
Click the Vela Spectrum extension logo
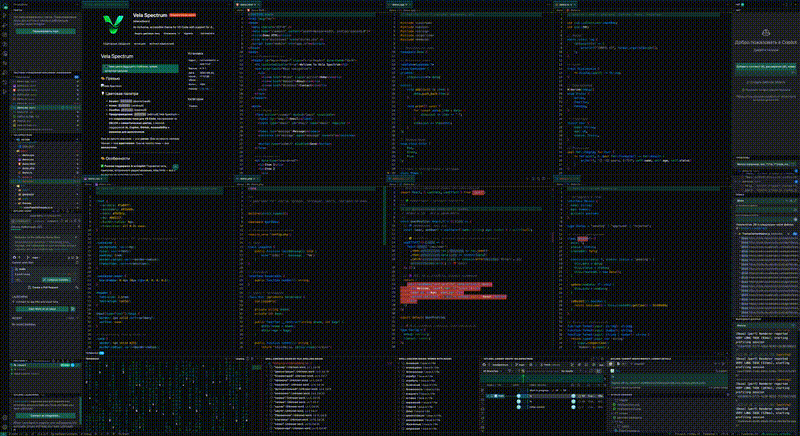pos(113,24)
